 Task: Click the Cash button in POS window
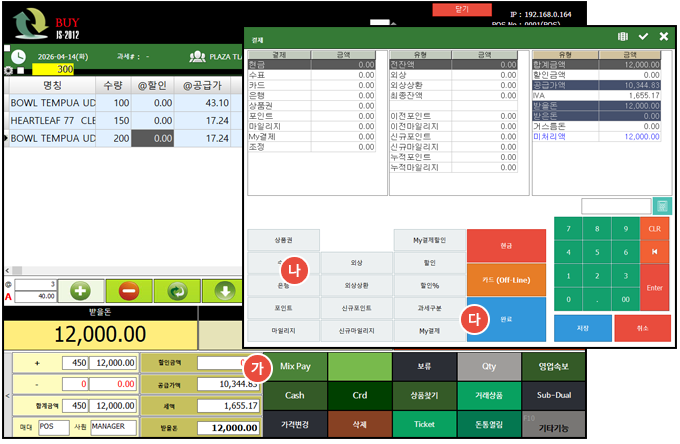295,395
